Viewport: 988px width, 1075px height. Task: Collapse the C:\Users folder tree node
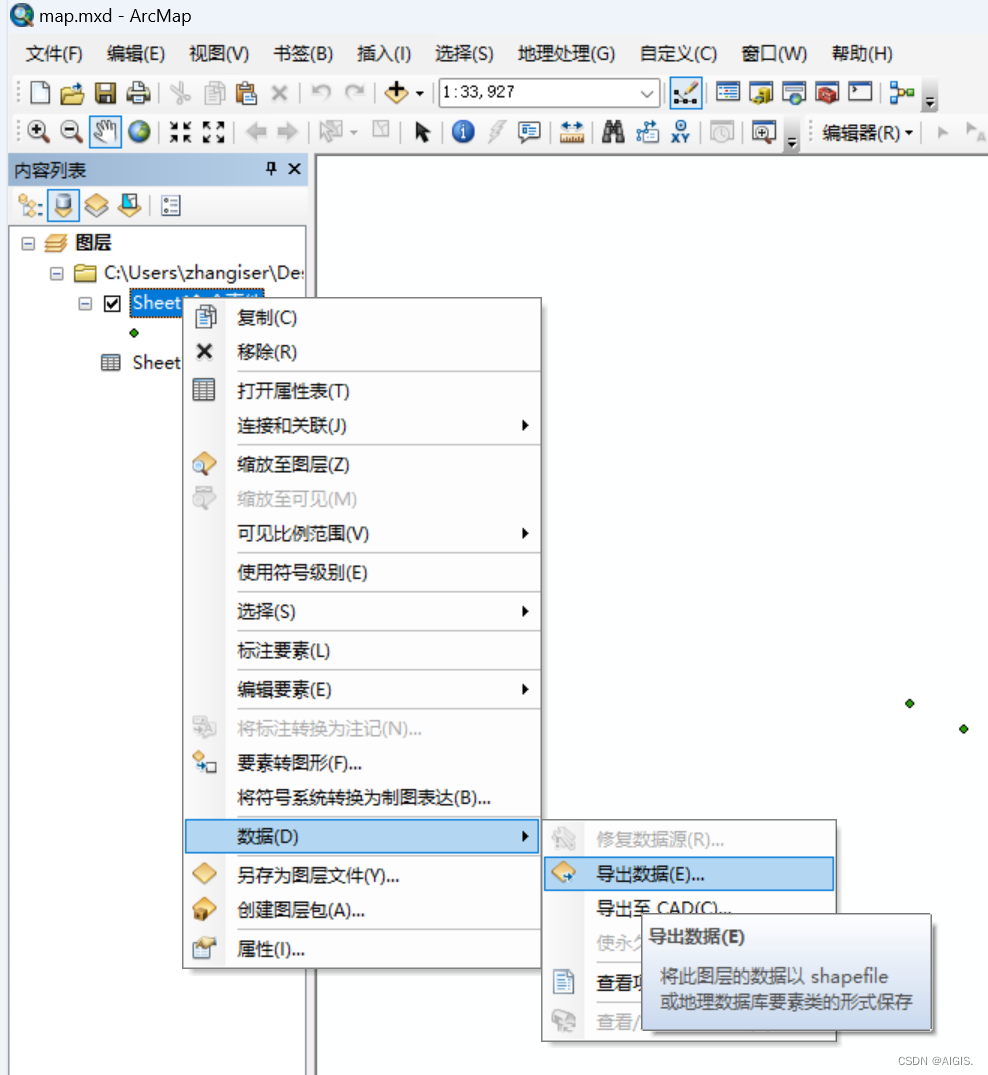click(x=57, y=274)
